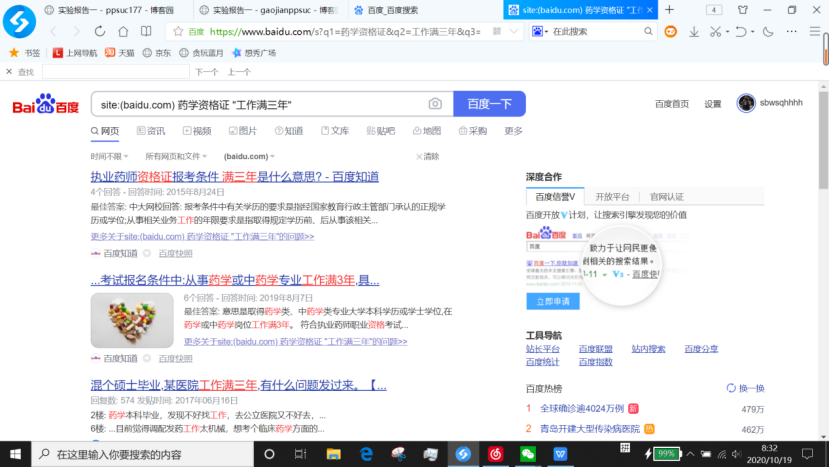Image resolution: width=830 pixels, height=467 pixels.
Task: Switch to 官网认证 tab
Action: click(666, 196)
